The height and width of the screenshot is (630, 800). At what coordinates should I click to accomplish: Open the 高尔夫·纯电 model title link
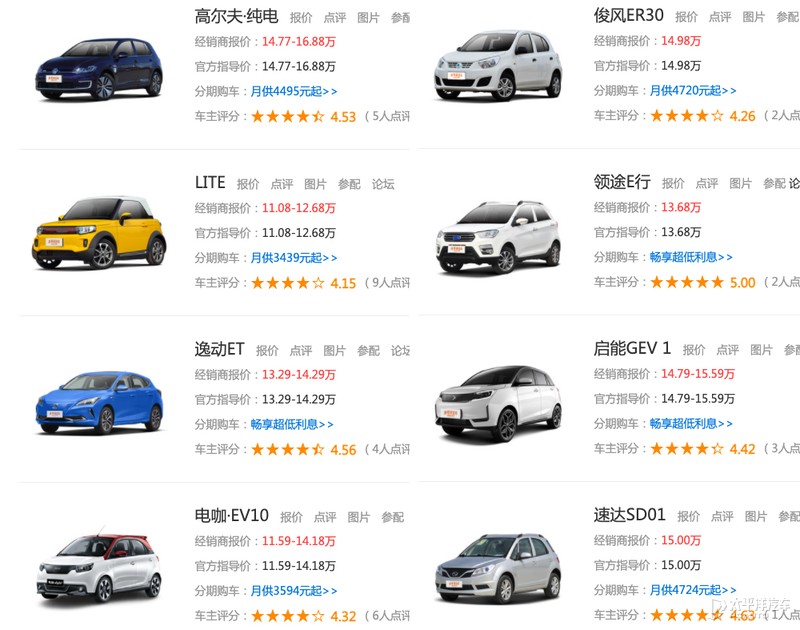[235, 16]
